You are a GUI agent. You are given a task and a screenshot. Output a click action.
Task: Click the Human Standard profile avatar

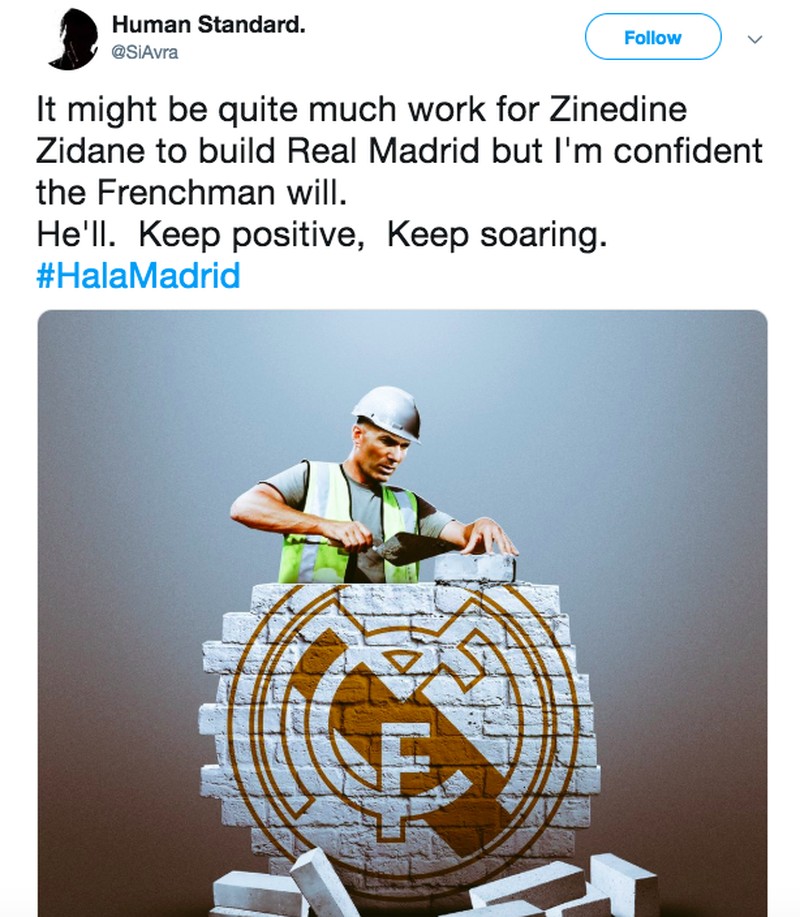[x=73, y=41]
